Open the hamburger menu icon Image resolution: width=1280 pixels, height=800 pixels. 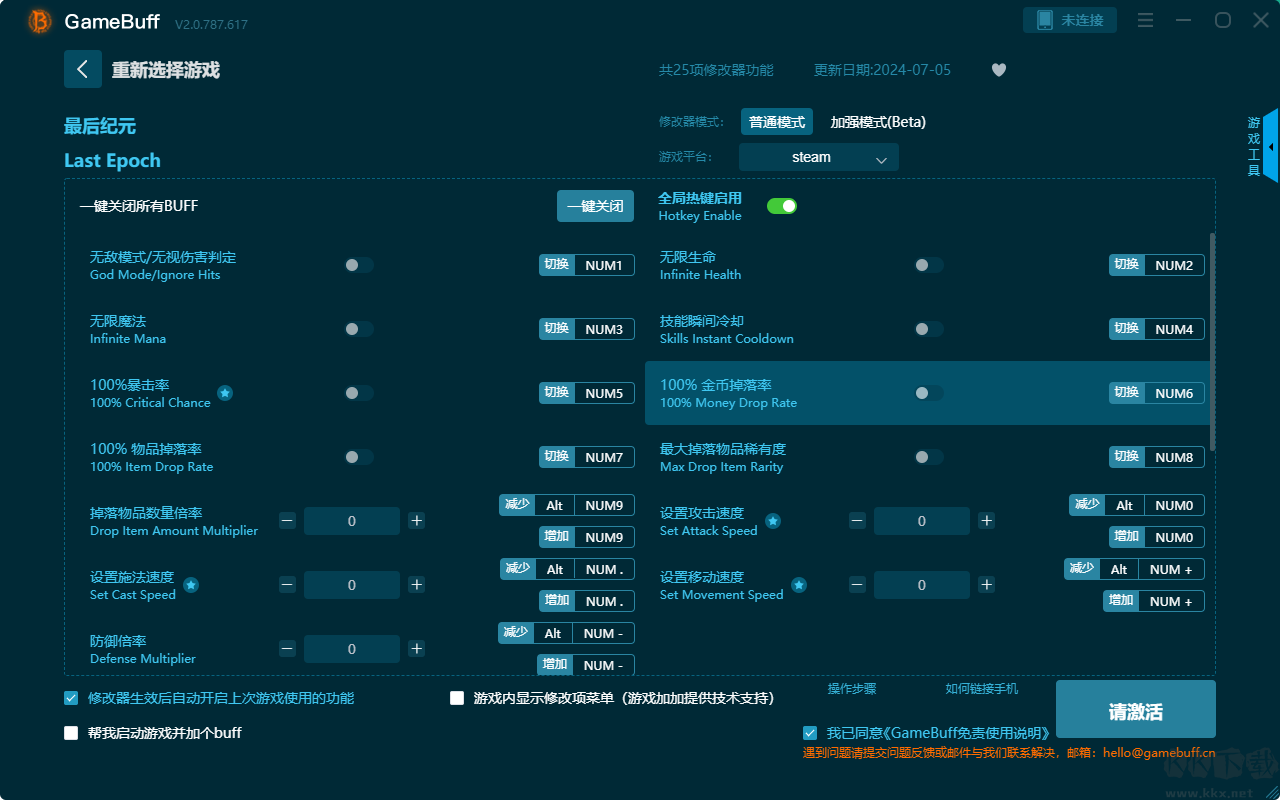(x=1145, y=21)
